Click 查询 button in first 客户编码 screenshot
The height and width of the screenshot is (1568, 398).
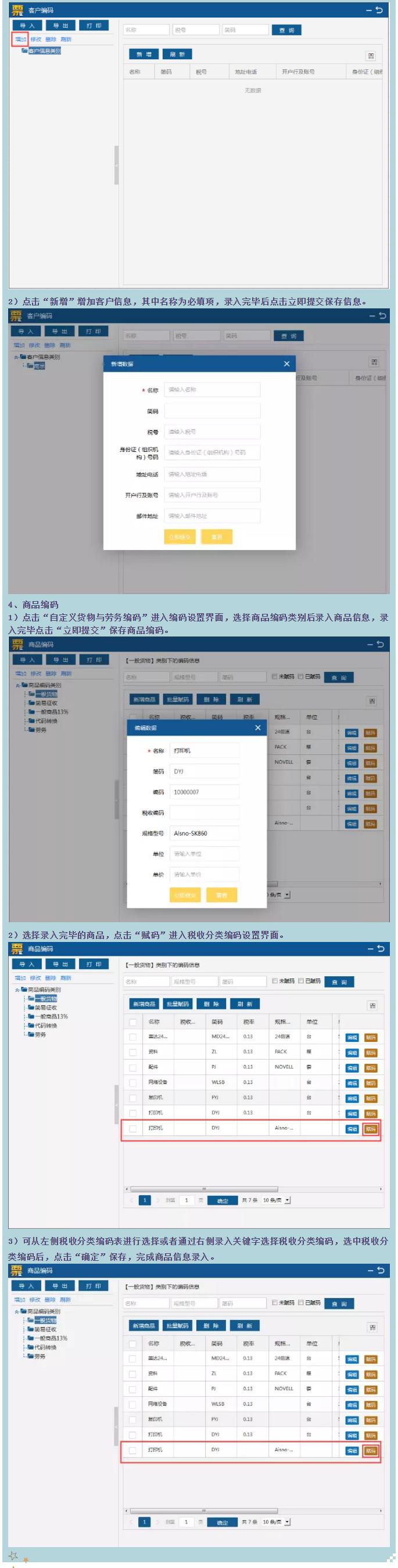pyautogui.click(x=286, y=30)
